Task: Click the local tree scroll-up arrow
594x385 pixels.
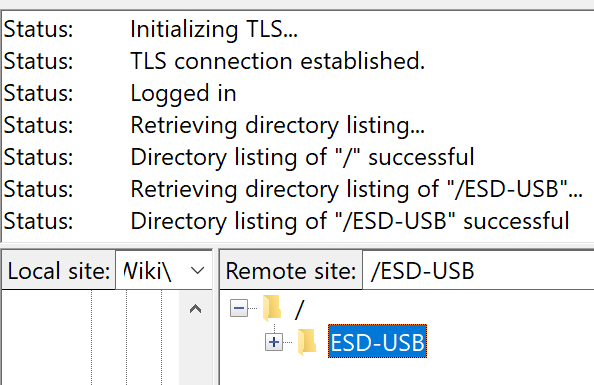Action: (195, 309)
